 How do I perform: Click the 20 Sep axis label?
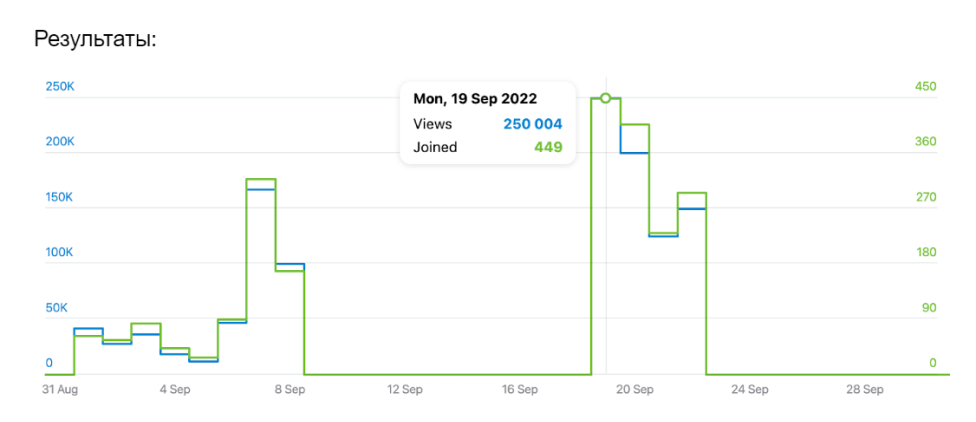(x=635, y=389)
